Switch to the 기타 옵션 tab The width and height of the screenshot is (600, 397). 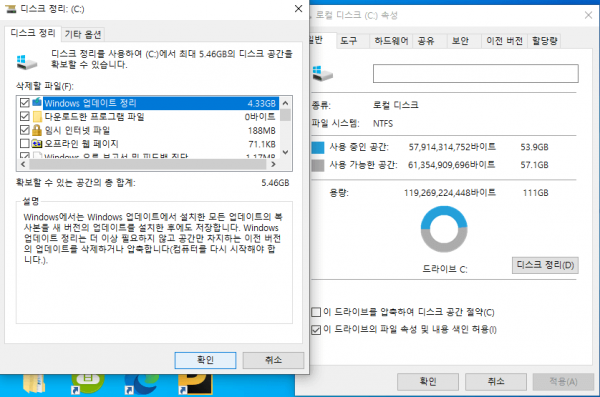point(83,34)
